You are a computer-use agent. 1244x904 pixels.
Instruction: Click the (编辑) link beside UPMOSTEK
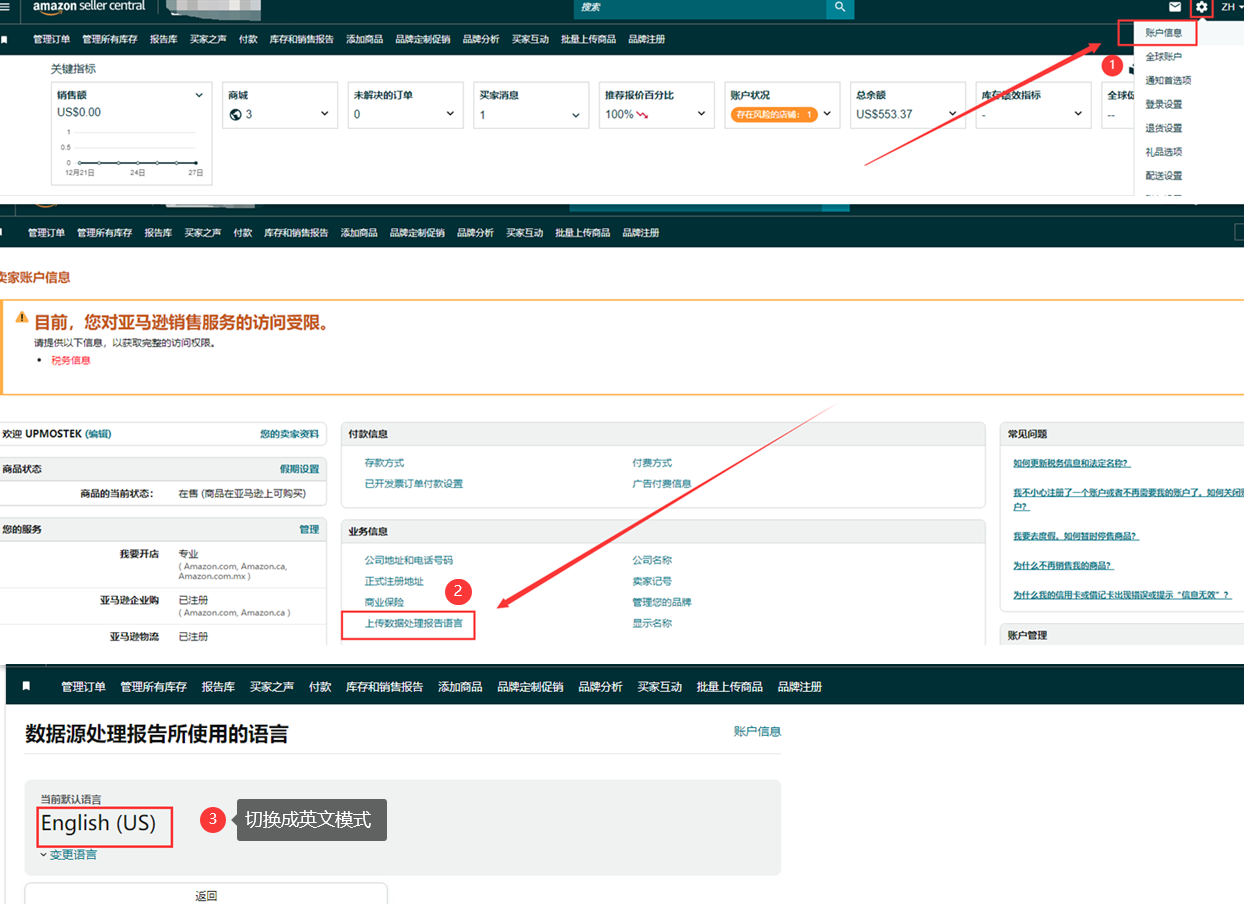pos(98,434)
